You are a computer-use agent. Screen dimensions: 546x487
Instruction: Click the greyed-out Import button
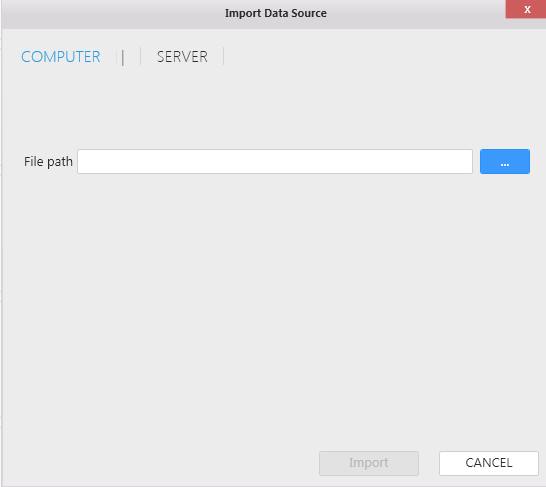(369, 463)
